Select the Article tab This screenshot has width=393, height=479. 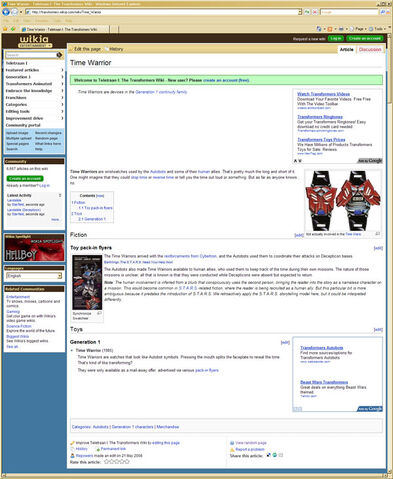coord(346,49)
